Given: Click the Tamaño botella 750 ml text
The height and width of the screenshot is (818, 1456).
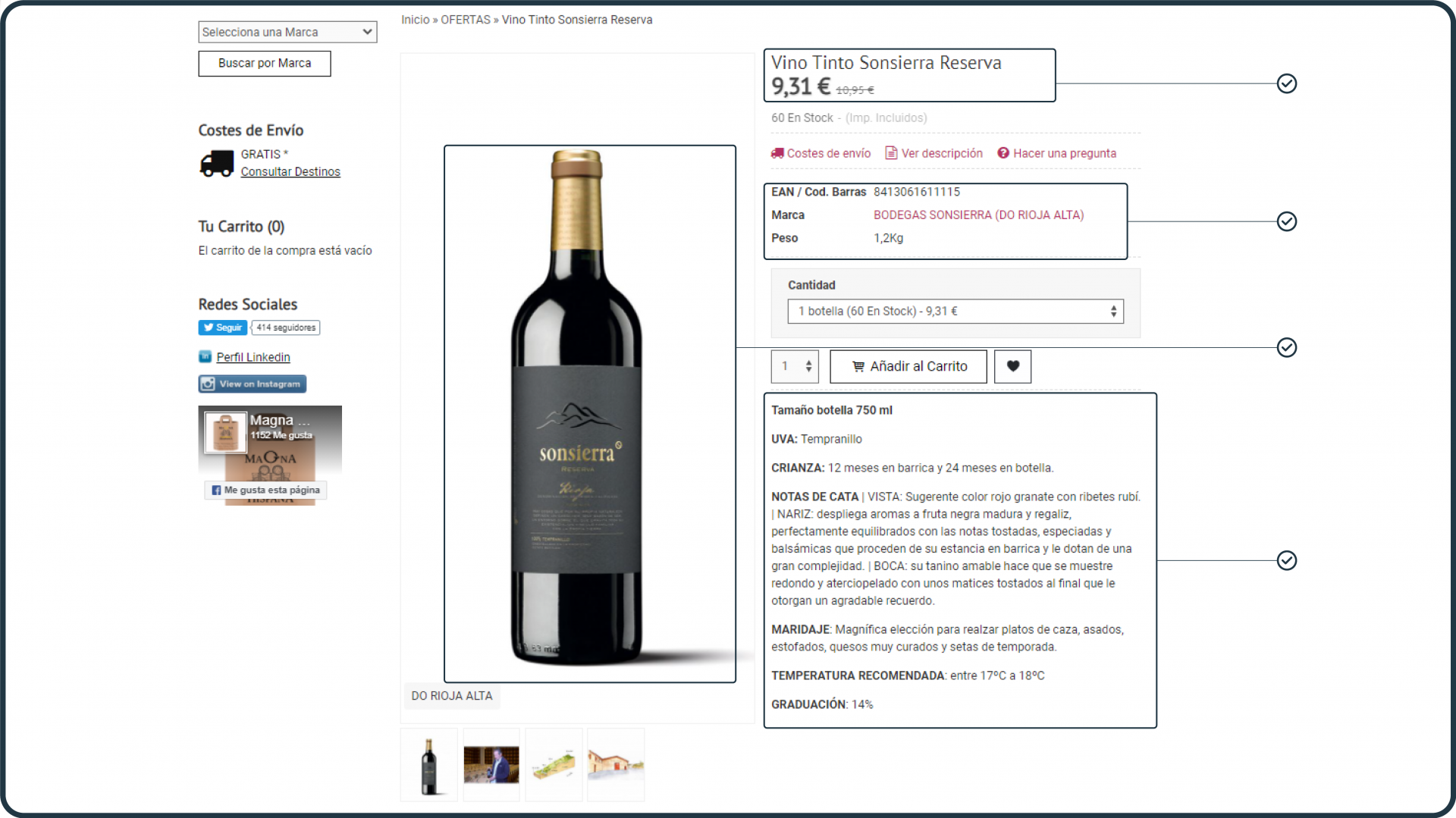Looking at the screenshot, I should [x=832, y=410].
